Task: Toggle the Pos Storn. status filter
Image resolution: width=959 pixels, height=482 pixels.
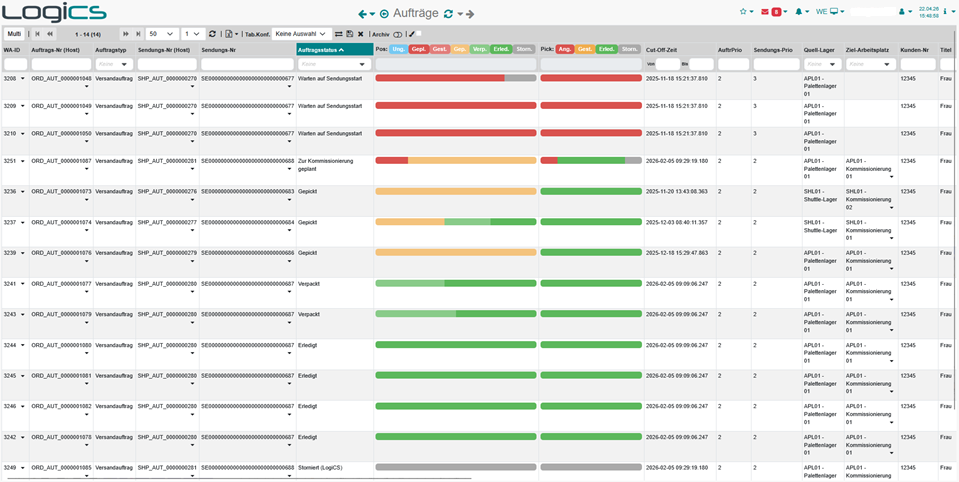Action: point(524,49)
